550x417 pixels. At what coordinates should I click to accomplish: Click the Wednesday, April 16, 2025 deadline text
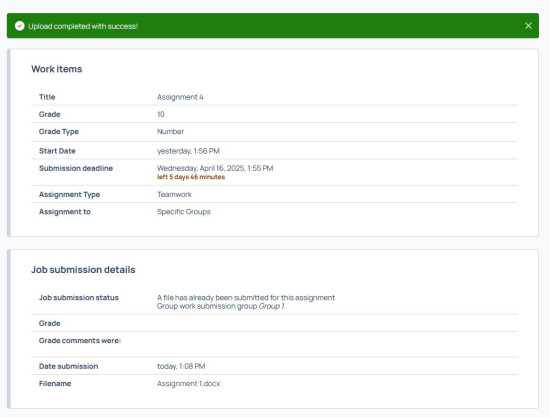click(215, 168)
